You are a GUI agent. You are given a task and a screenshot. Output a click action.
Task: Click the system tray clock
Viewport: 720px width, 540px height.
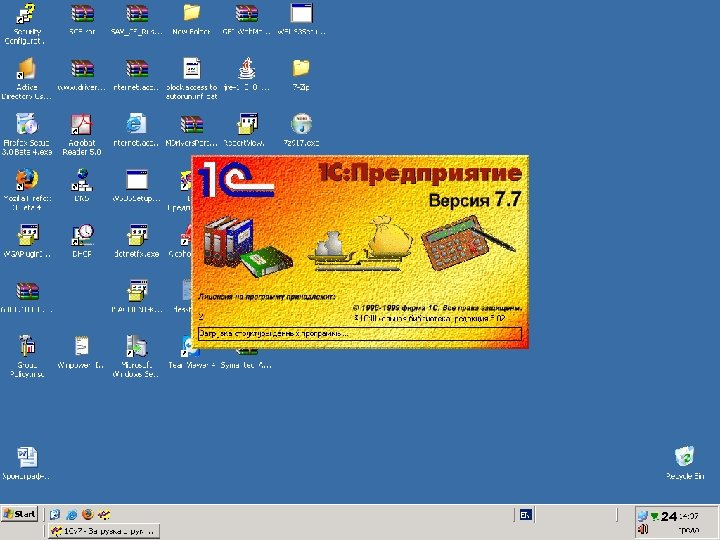[689, 516]
